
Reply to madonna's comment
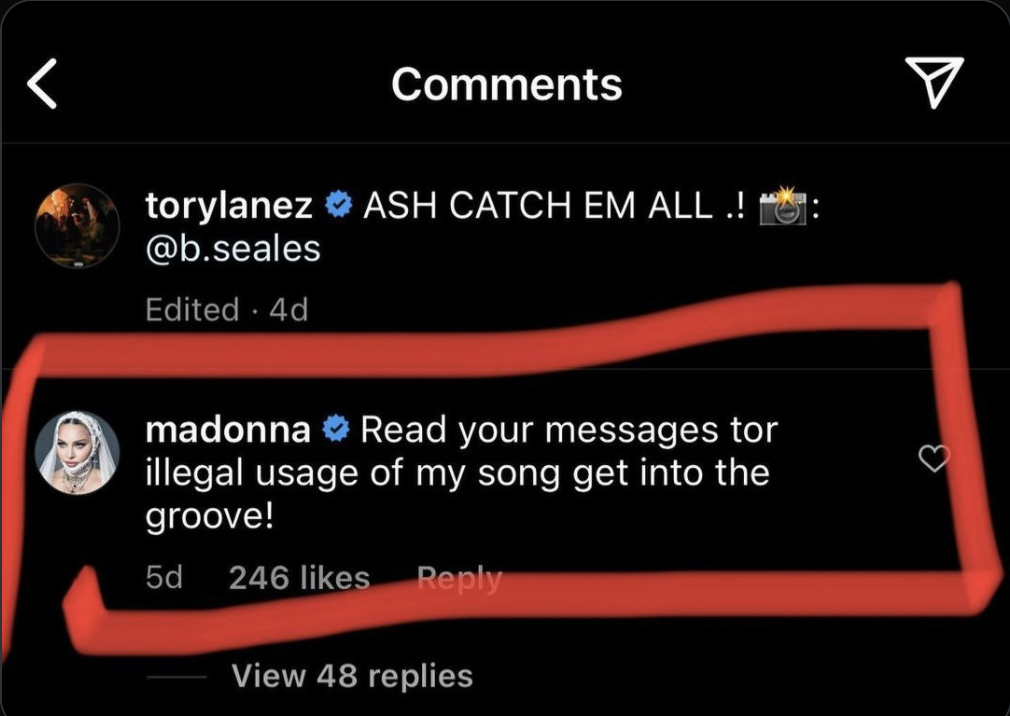pos(459,578)
